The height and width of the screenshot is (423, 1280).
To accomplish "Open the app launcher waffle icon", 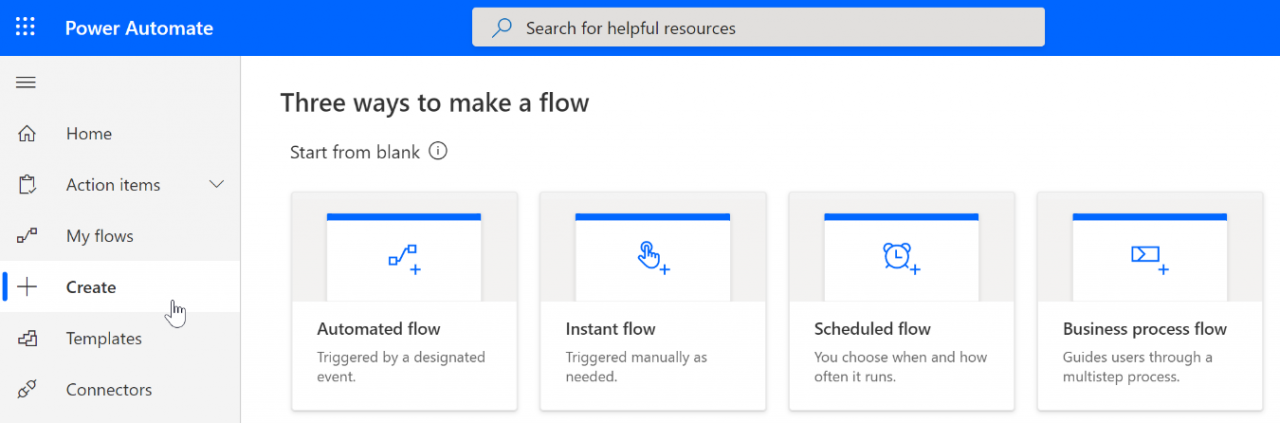I will click(26, 27).
